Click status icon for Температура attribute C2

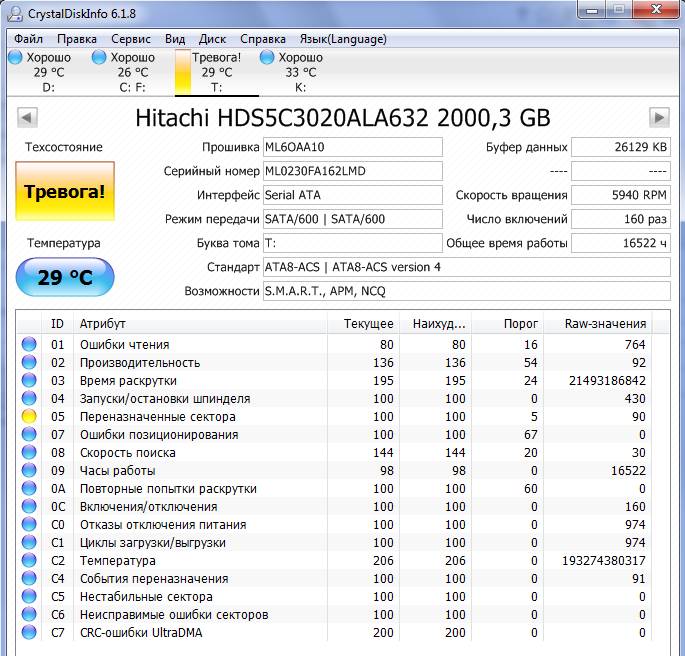(29, 560)
